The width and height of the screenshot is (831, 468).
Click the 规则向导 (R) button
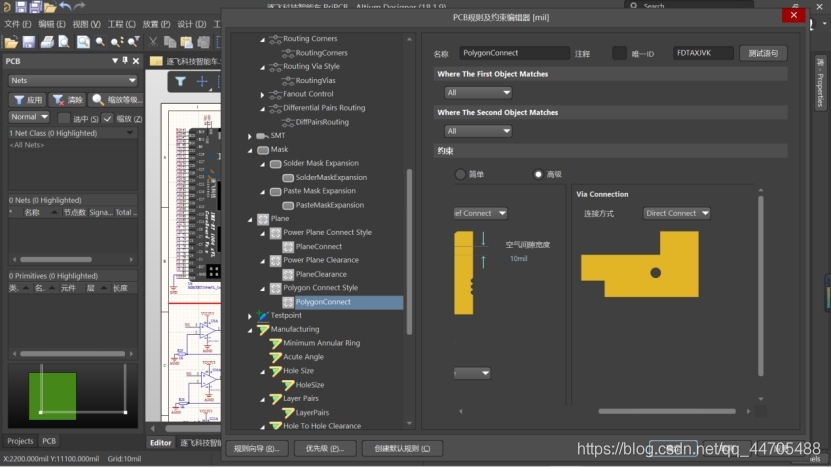click(257, 448)
